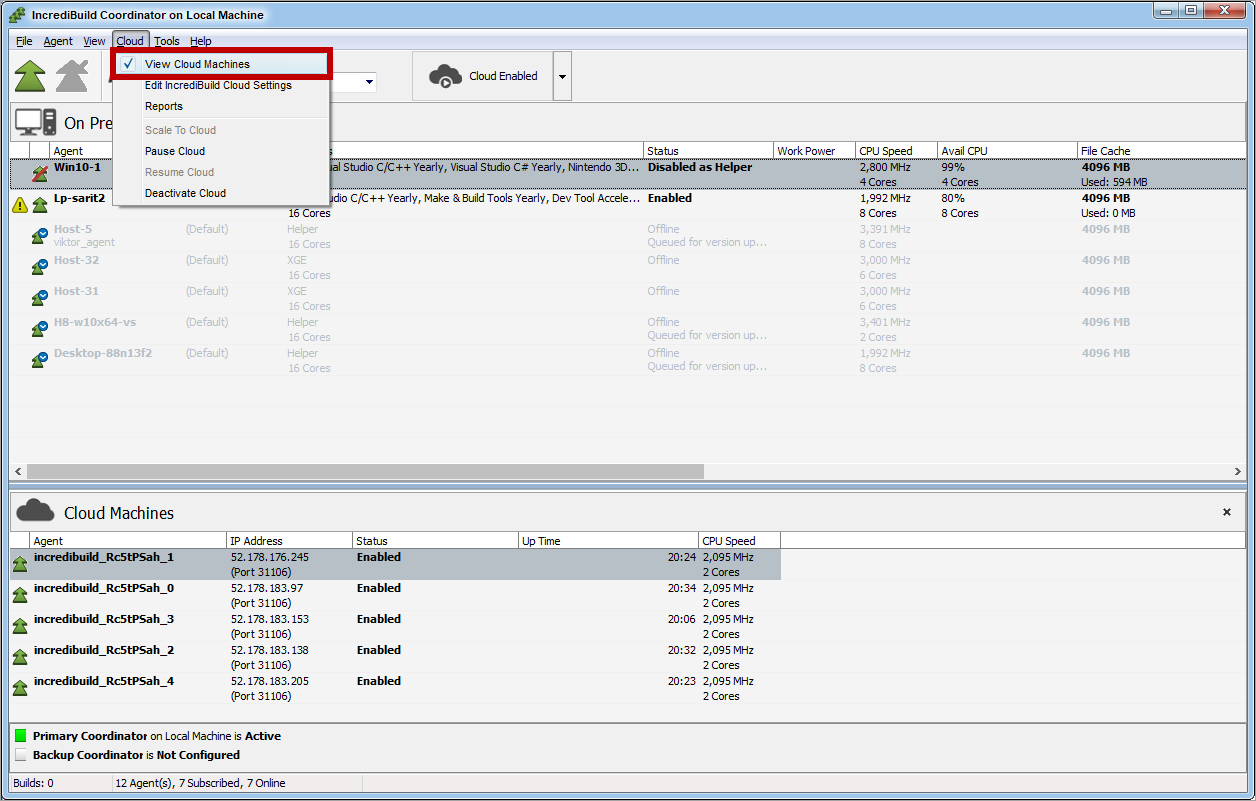Open Reports from the Cloud menu
This screenshot has height=801, width=1256.
pyautogui.click(x=223, y=106)
